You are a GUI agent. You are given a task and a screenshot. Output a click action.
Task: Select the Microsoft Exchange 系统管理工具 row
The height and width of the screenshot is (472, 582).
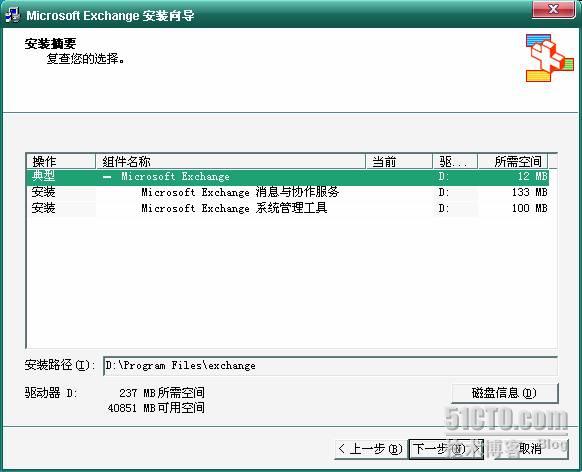(x=288, y=208)
